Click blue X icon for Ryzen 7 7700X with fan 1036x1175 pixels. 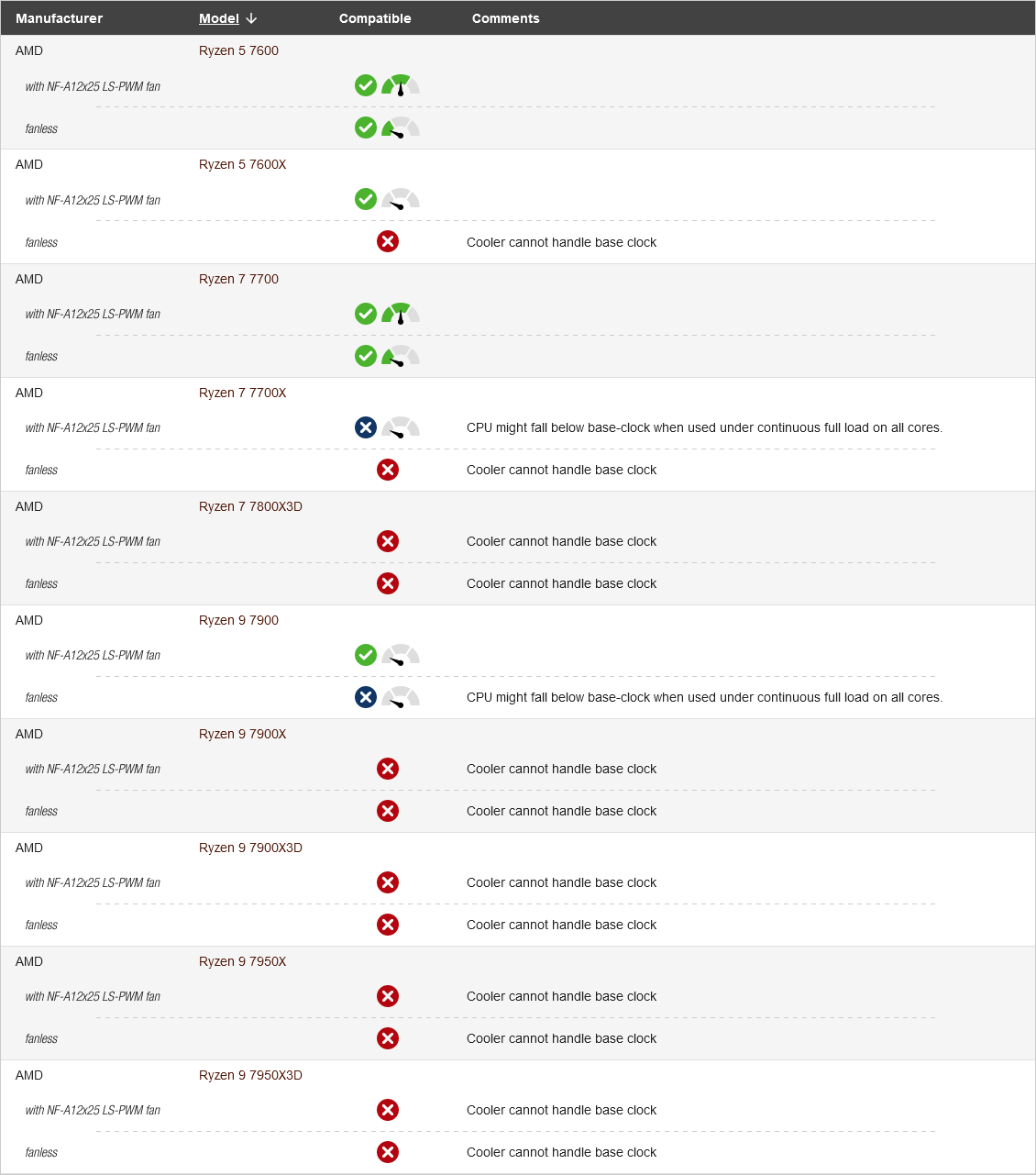(366, 427)
